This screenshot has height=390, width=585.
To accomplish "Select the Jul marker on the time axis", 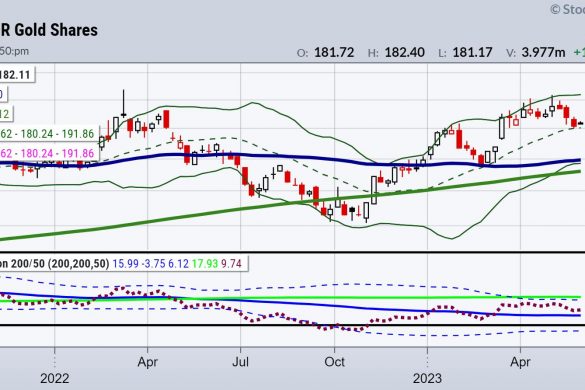I will pyautogui.click(x=240, y=362).
